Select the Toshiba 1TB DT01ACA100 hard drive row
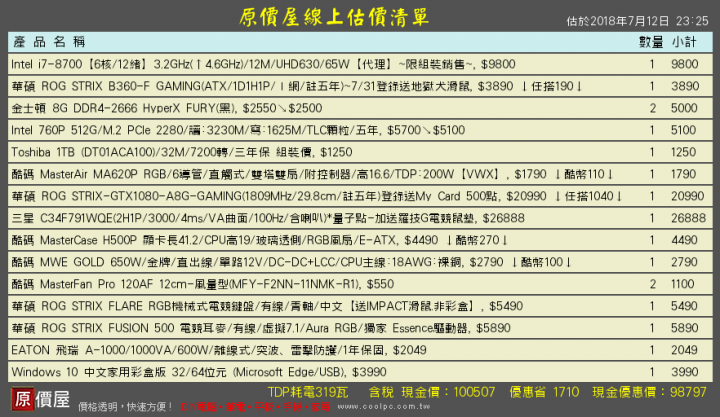 [360, 152]
